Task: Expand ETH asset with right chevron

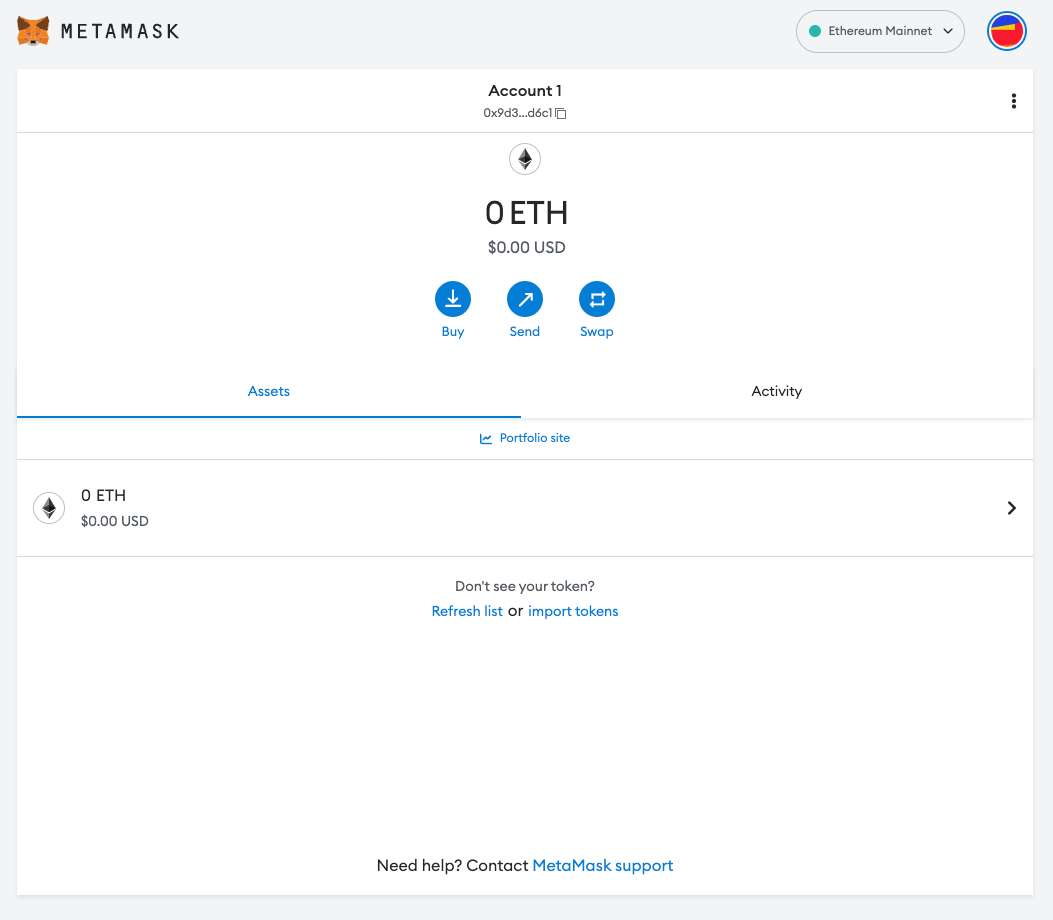Action: pos(1011,508)
